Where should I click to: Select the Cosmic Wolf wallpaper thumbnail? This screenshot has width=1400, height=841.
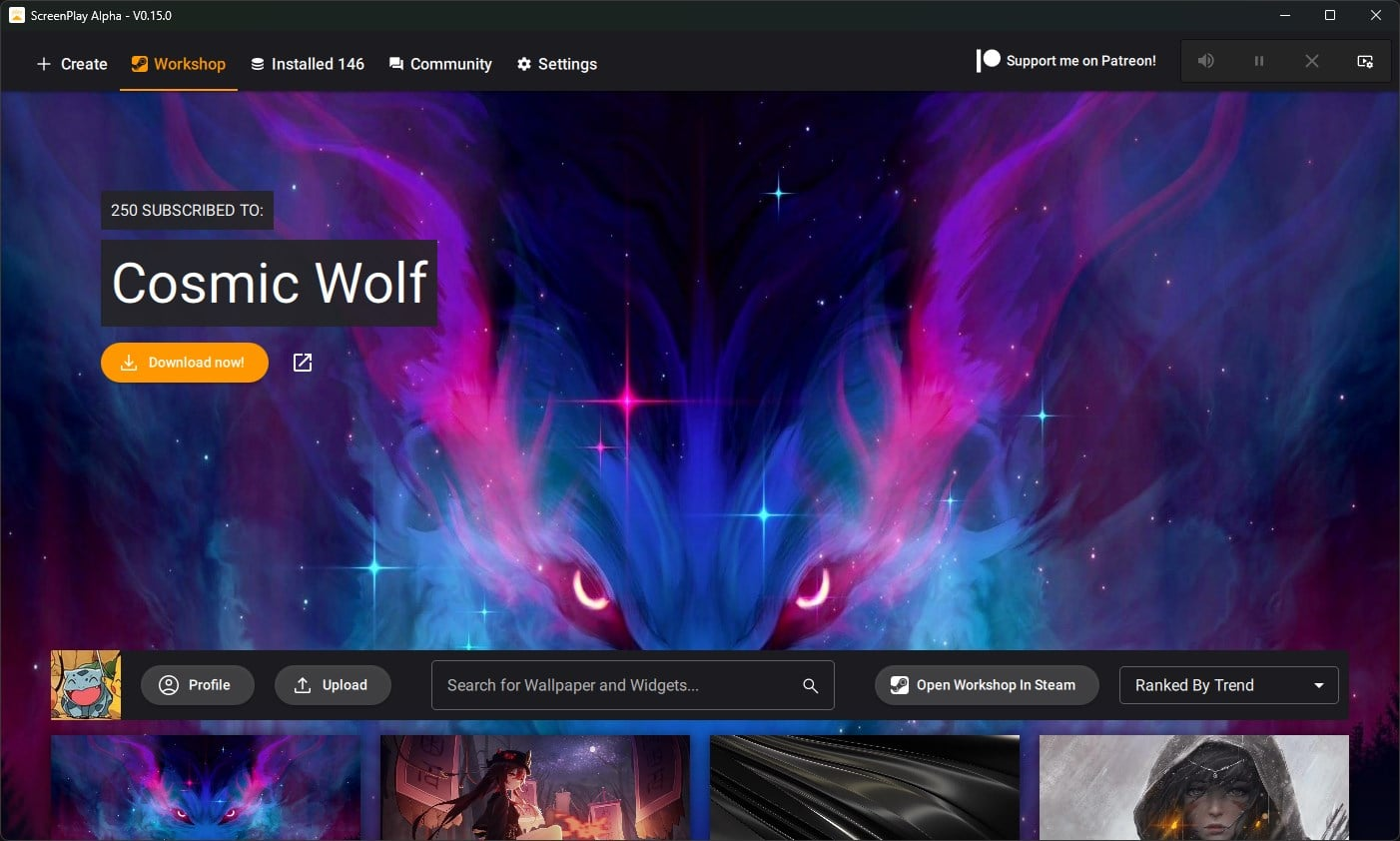206,787
